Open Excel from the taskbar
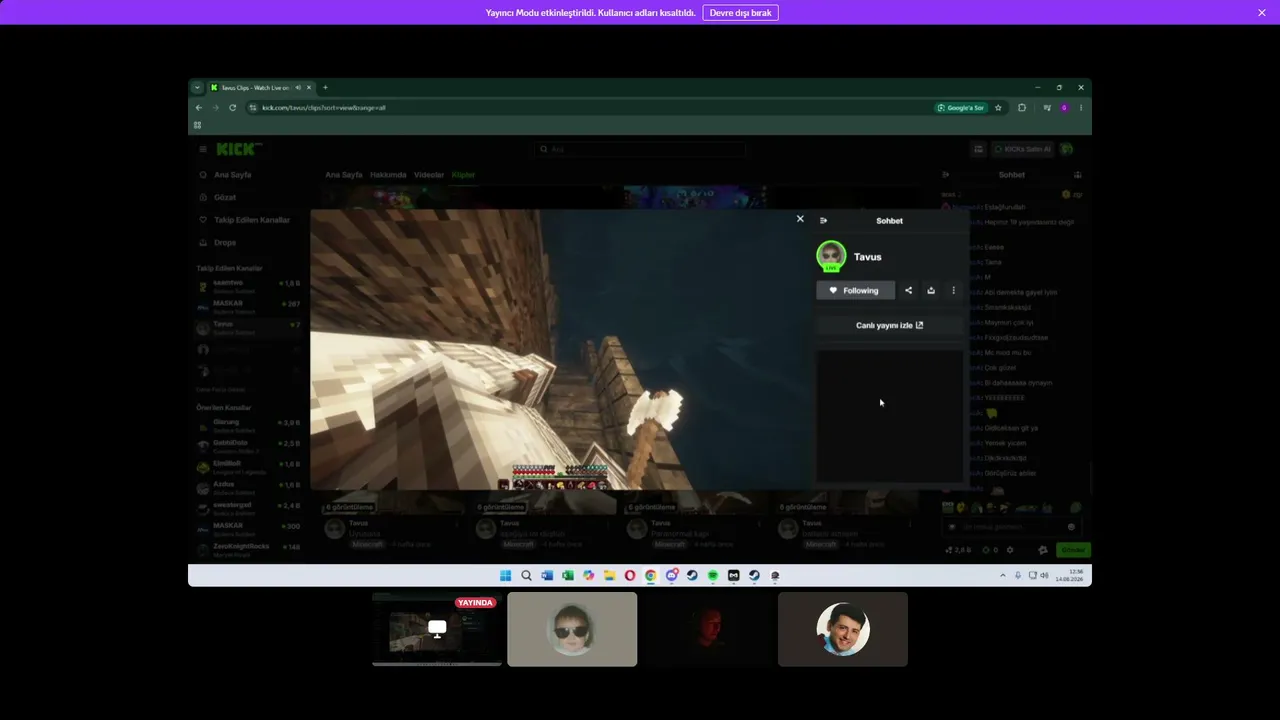Viewport: 1280px width, 720px height. tap(567, 575)
